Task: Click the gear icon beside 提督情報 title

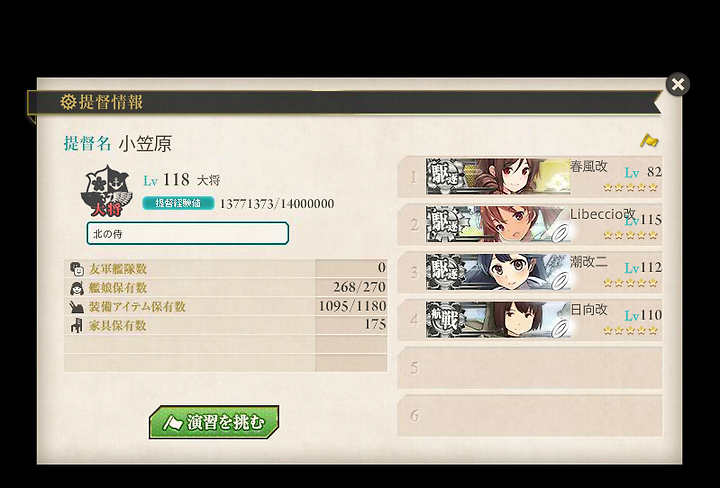Action: pyautogui.click(x=68, y=101)
